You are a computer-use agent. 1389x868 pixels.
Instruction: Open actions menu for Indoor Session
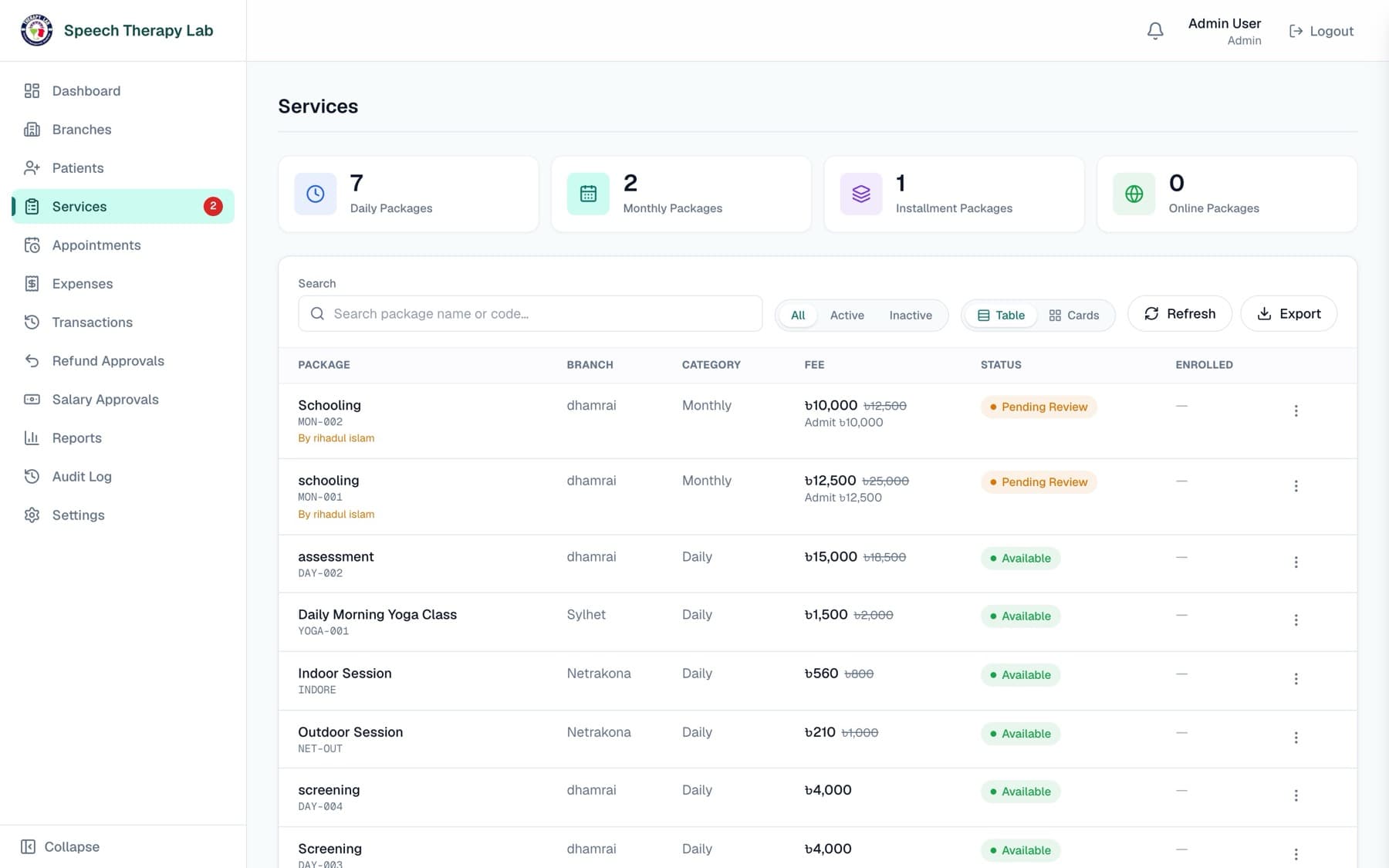[1296, 679]
